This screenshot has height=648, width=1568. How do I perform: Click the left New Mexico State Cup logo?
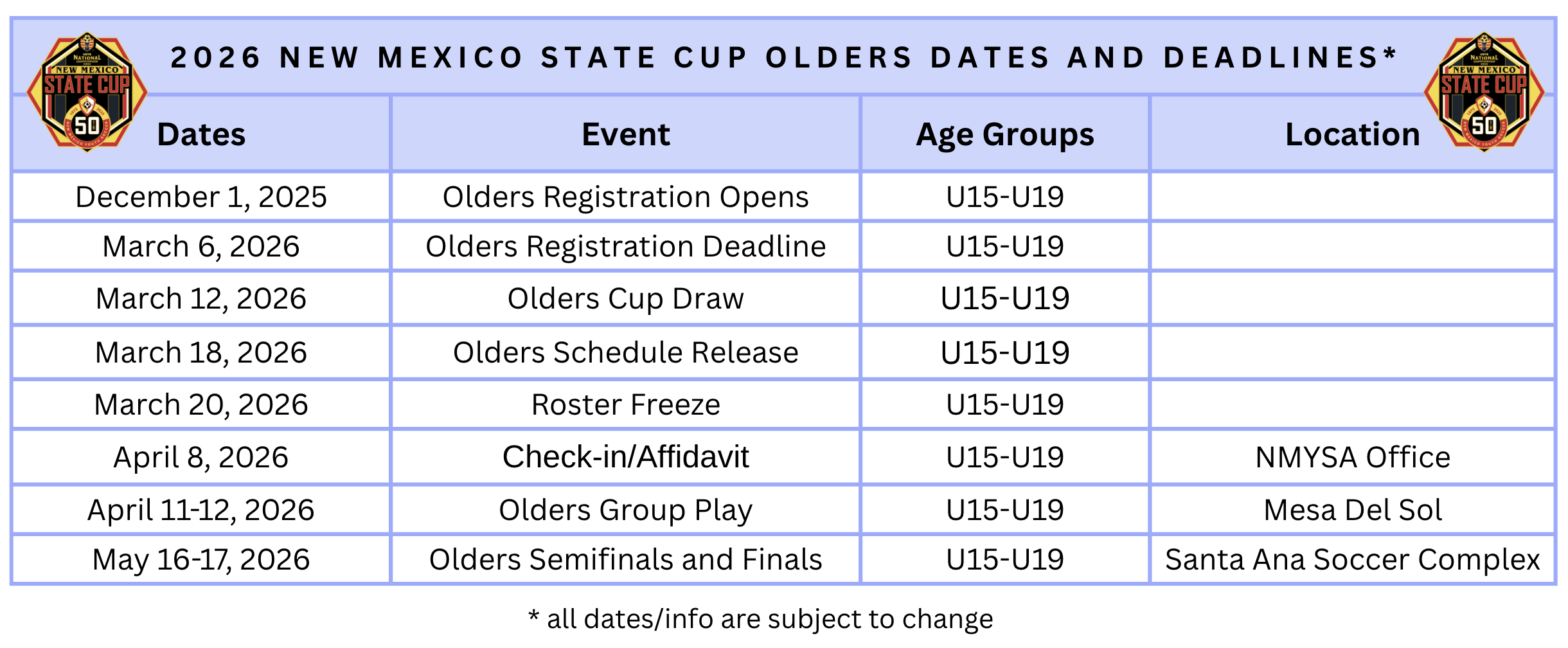[x=87, y=92]
